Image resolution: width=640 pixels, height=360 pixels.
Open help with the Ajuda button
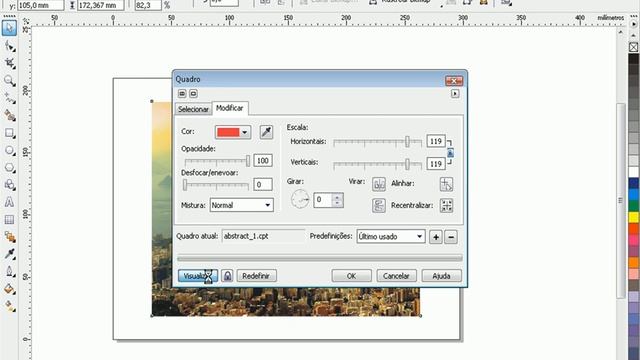tap(441, 276)
